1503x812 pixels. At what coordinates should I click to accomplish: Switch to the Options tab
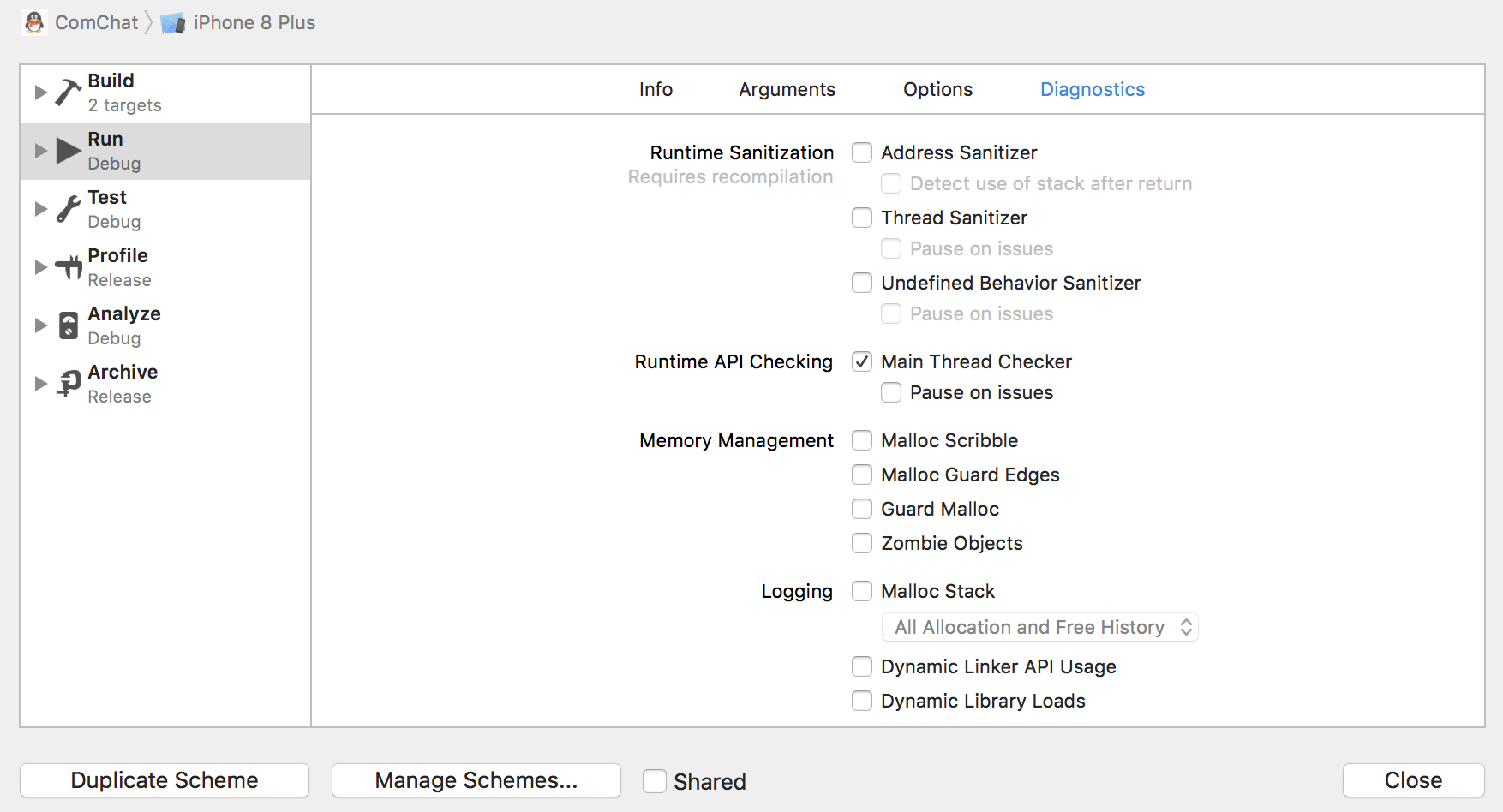(x=937, y=89)
